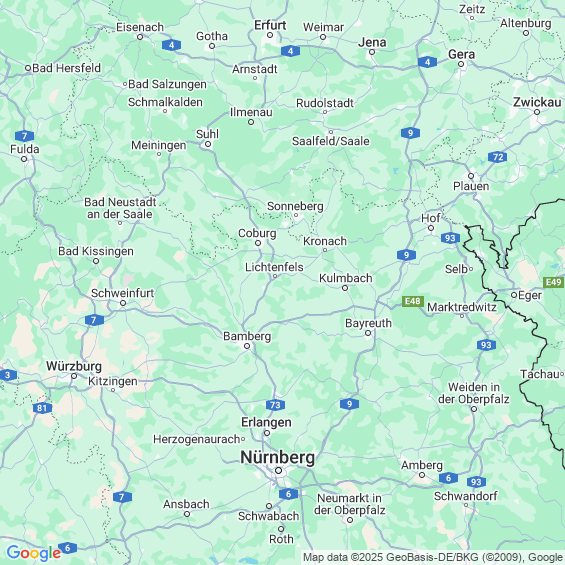Click the A3 highway shield at left edge

(8, 375)
